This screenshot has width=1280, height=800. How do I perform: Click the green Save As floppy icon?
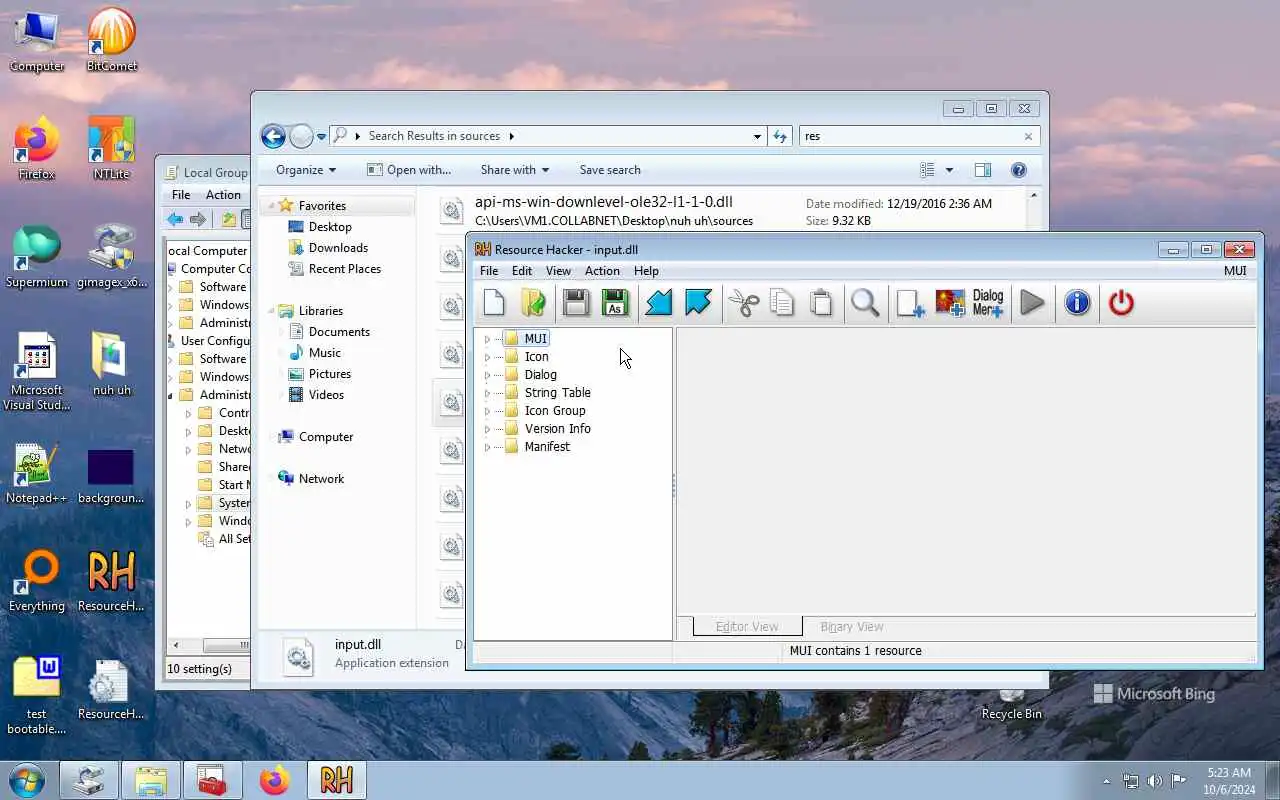tap(615, 303)
